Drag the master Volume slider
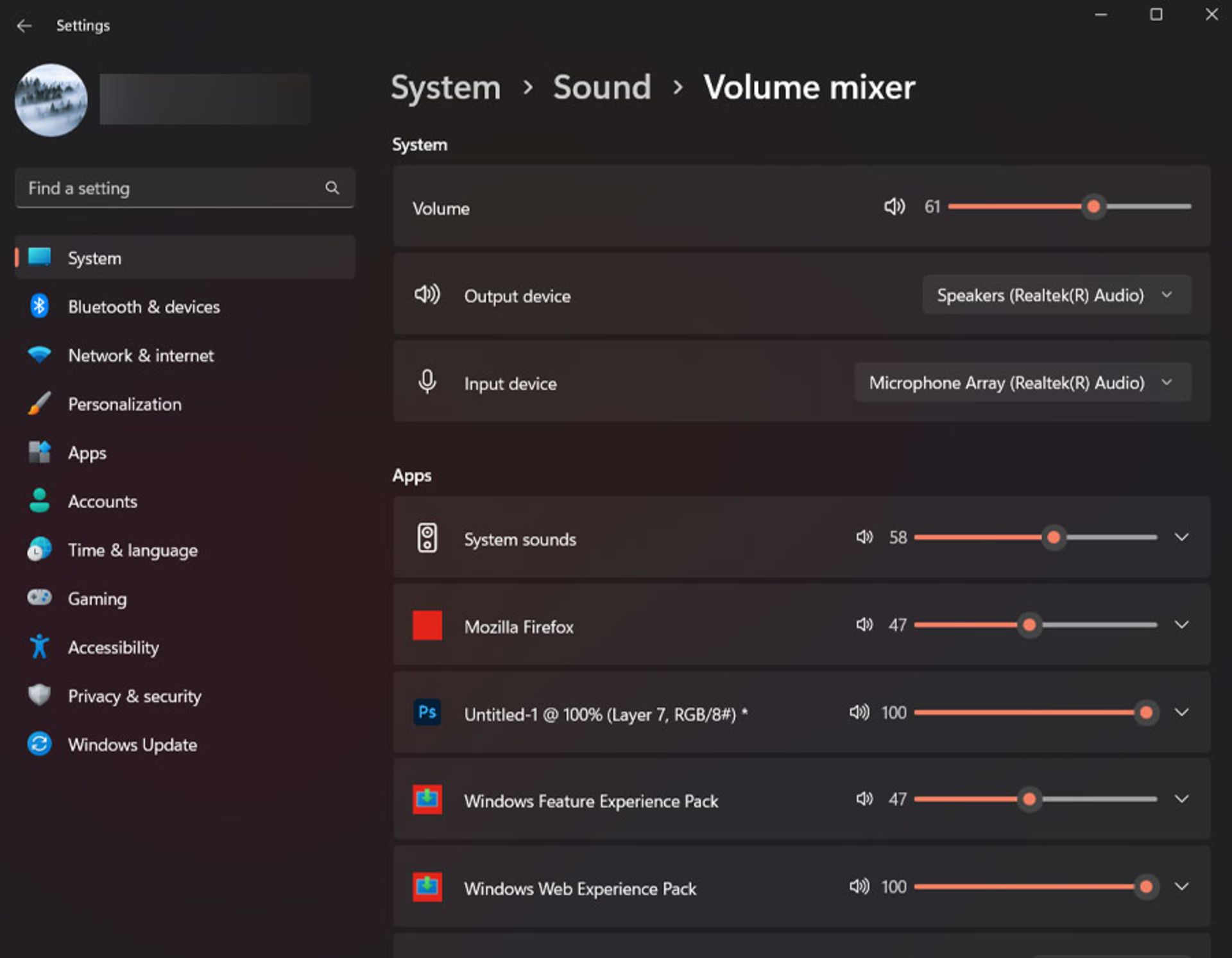 point(1093,206)
